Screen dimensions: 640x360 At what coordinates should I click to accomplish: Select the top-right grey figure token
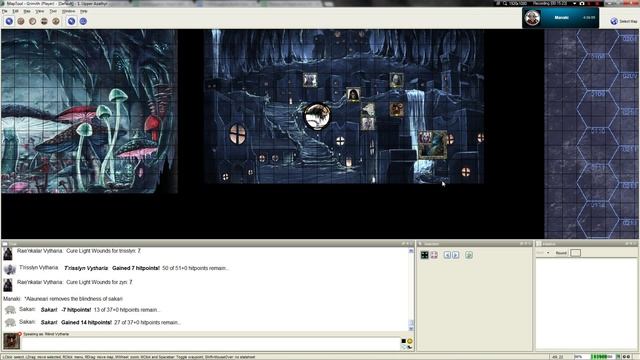point(396,80)
